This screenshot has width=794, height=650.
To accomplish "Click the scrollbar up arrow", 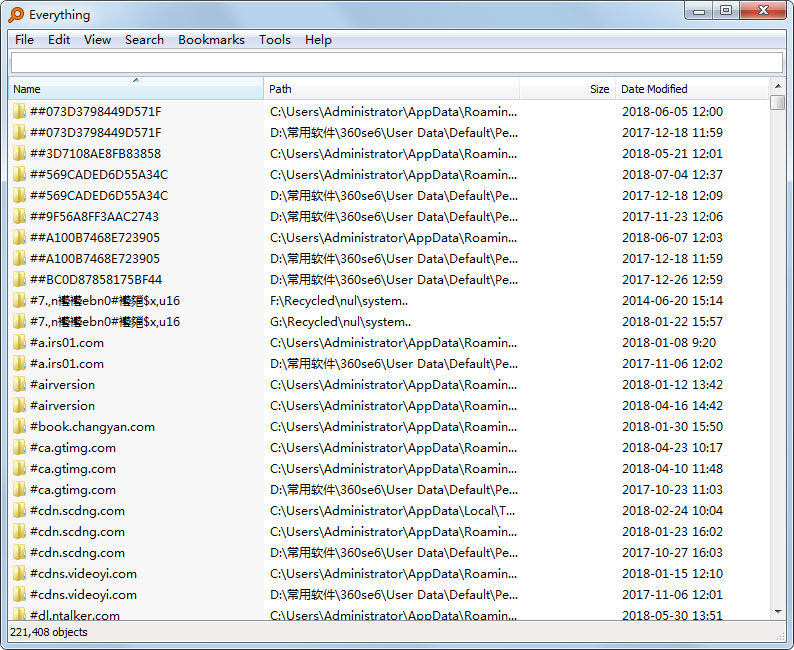I will (x=777, y=86).
